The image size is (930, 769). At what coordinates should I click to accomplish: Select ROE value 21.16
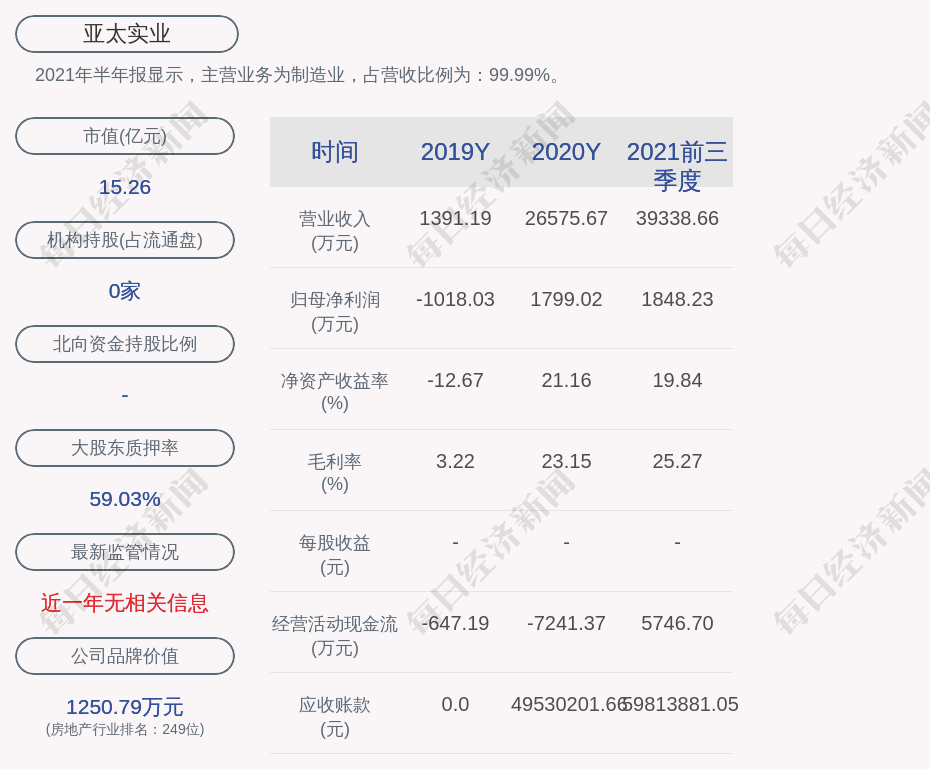(566, 380)
